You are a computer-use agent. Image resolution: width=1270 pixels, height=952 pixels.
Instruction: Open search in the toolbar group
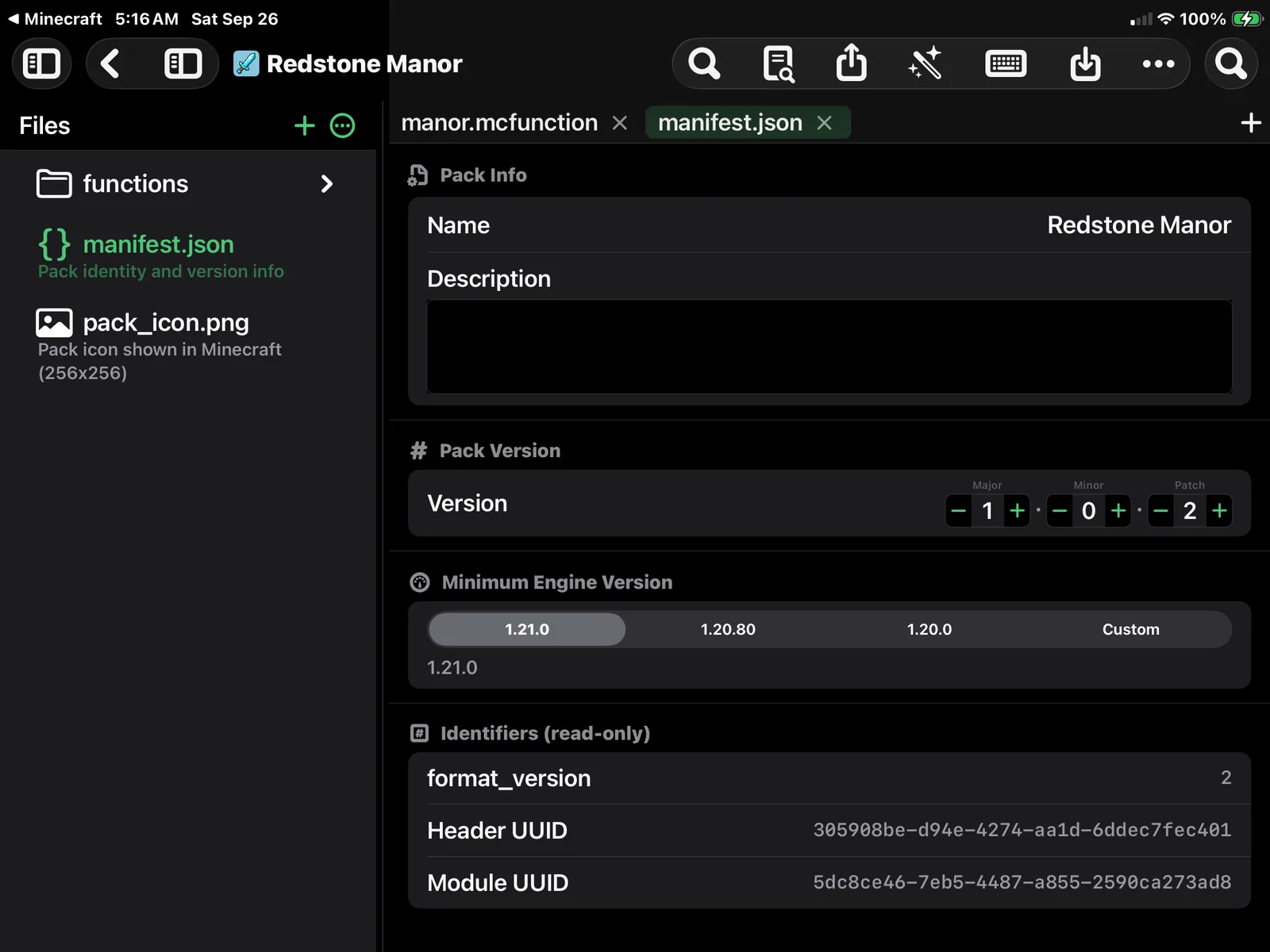tap(704, 63)
